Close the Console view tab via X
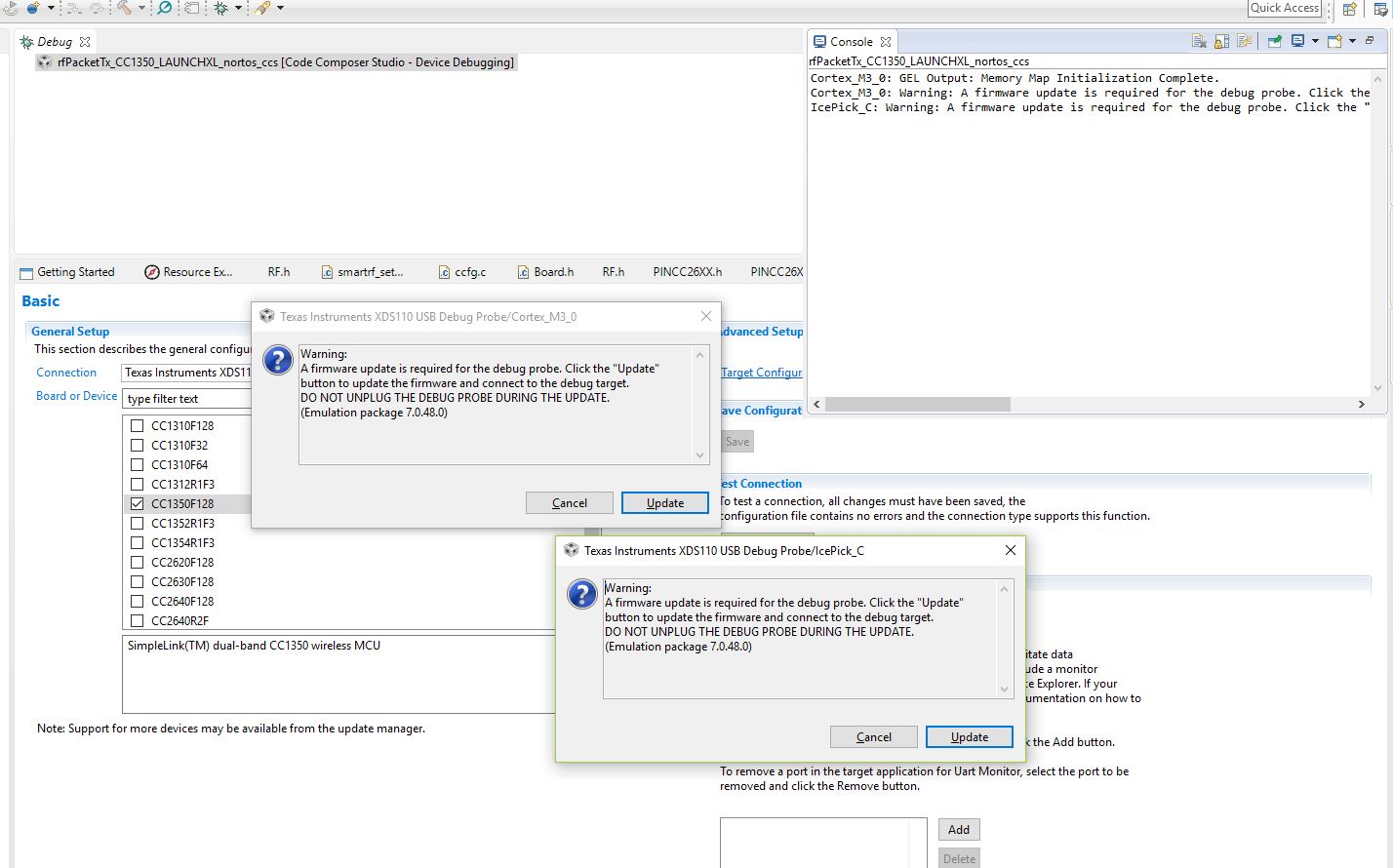1393x868 pixels. [x=885, y=42]
